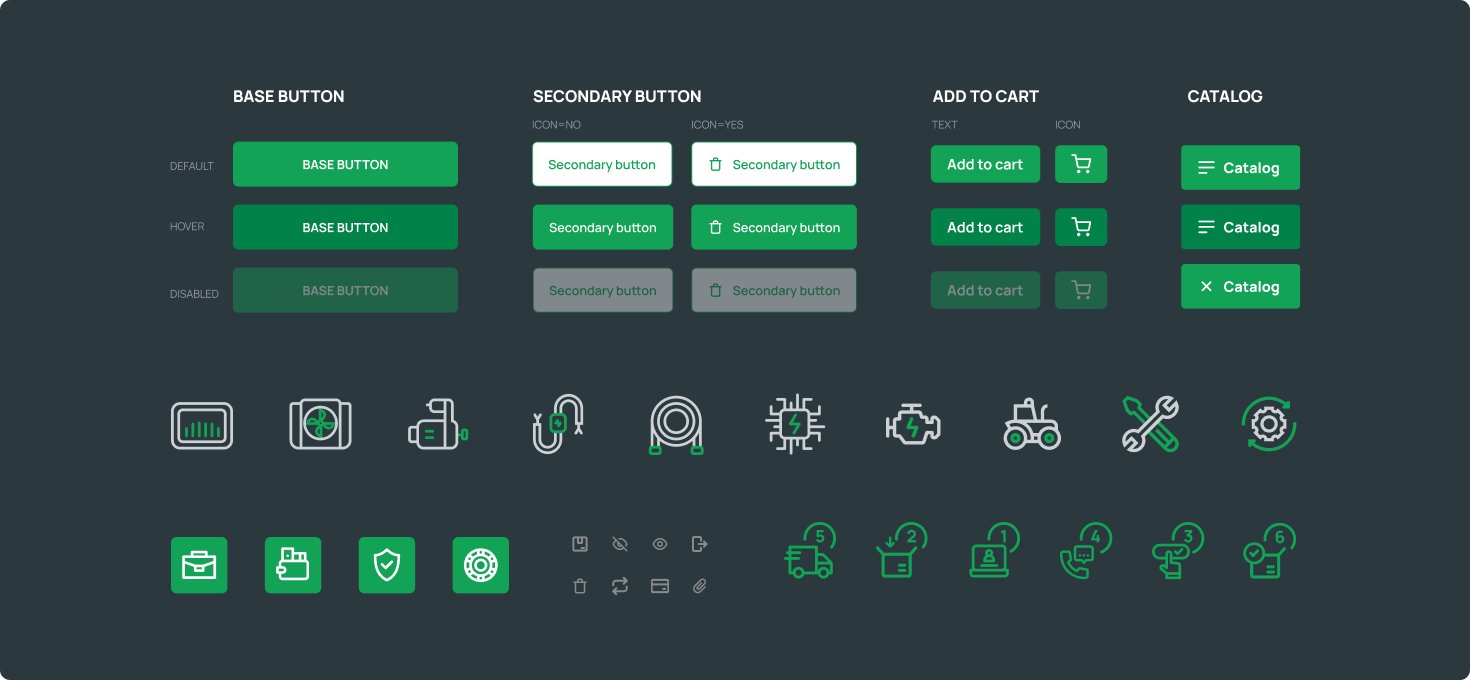The image size is (1470, 680).
Task: Click the disabled faded BASE BUTTON
Action: 345,290
